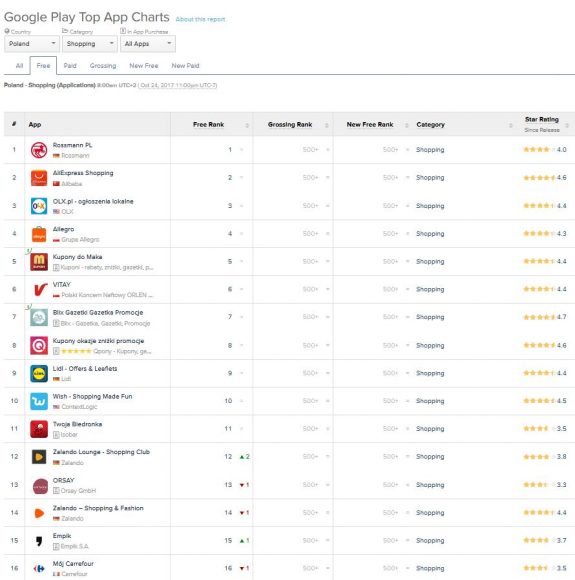Open the About this report link
Viewport: 575px width, 580px height.
[200, 19]
